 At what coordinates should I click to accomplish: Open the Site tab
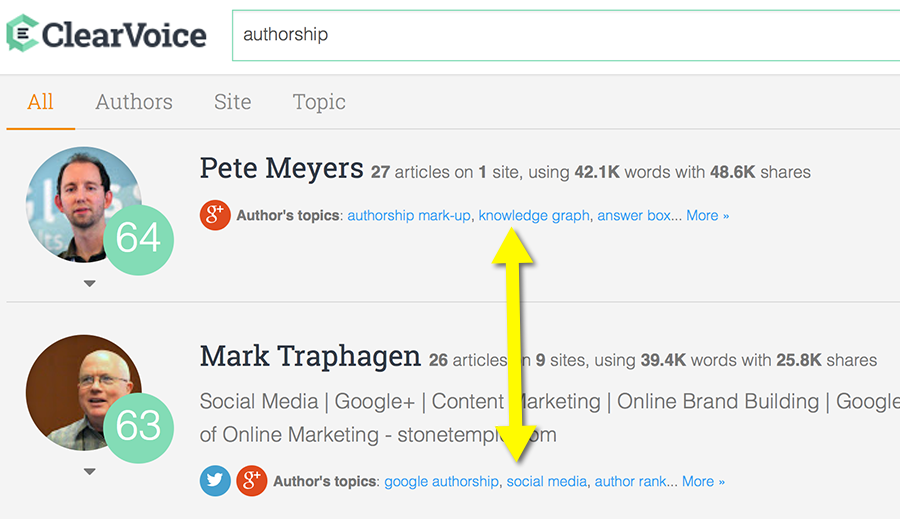(x=232, y=102)
